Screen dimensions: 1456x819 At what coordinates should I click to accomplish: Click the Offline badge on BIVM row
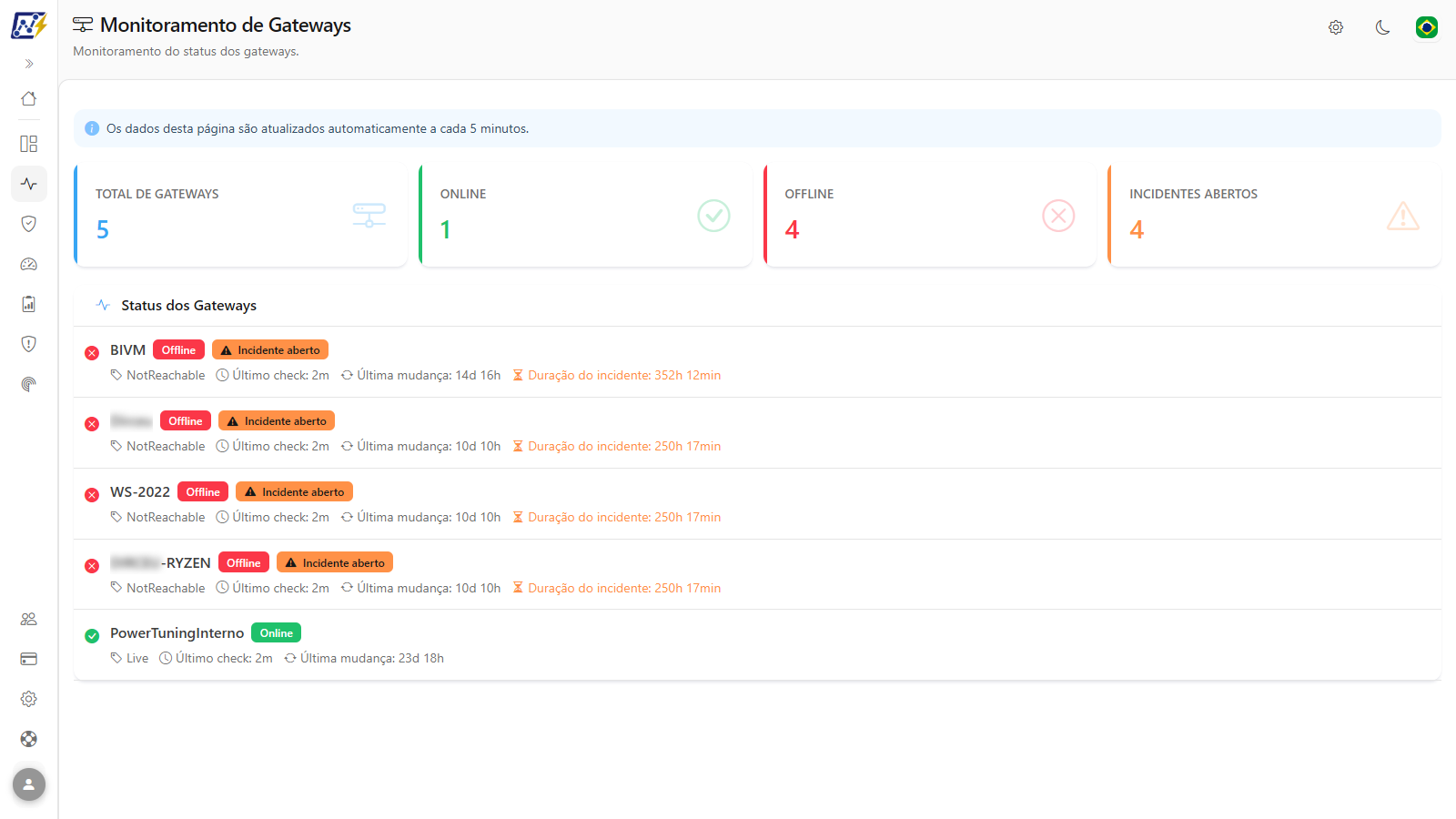pos(178,349)
